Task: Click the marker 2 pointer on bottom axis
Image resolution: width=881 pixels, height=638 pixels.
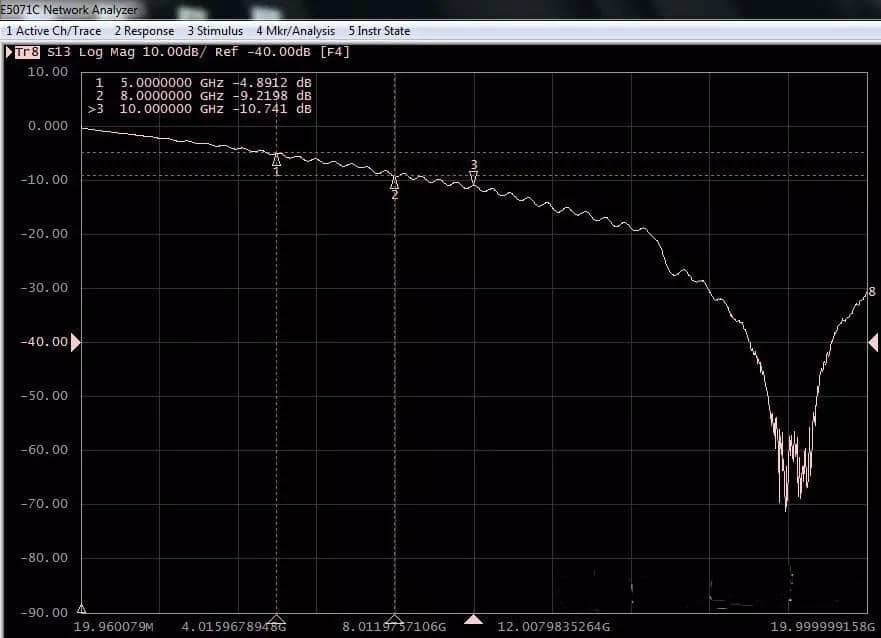Action: 395,619
